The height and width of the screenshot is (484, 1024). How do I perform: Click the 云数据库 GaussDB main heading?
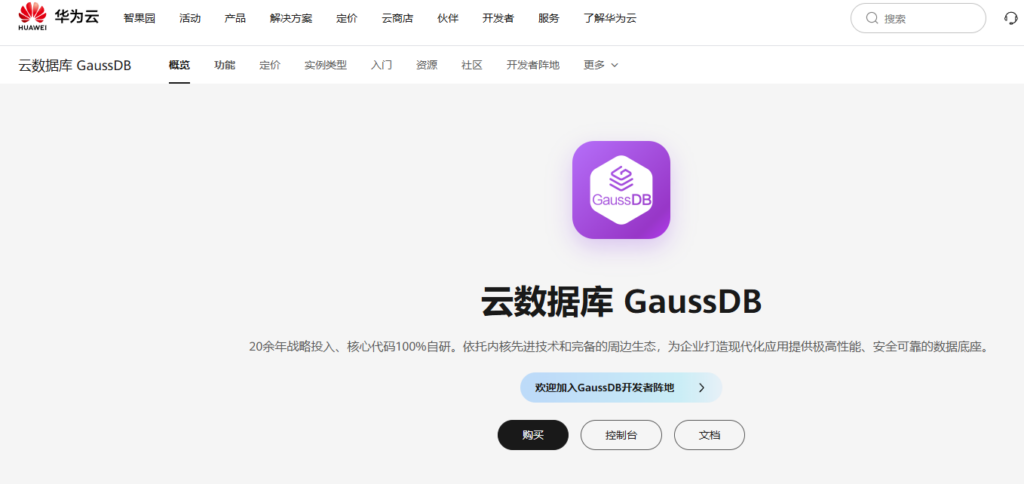coord(621,302)
